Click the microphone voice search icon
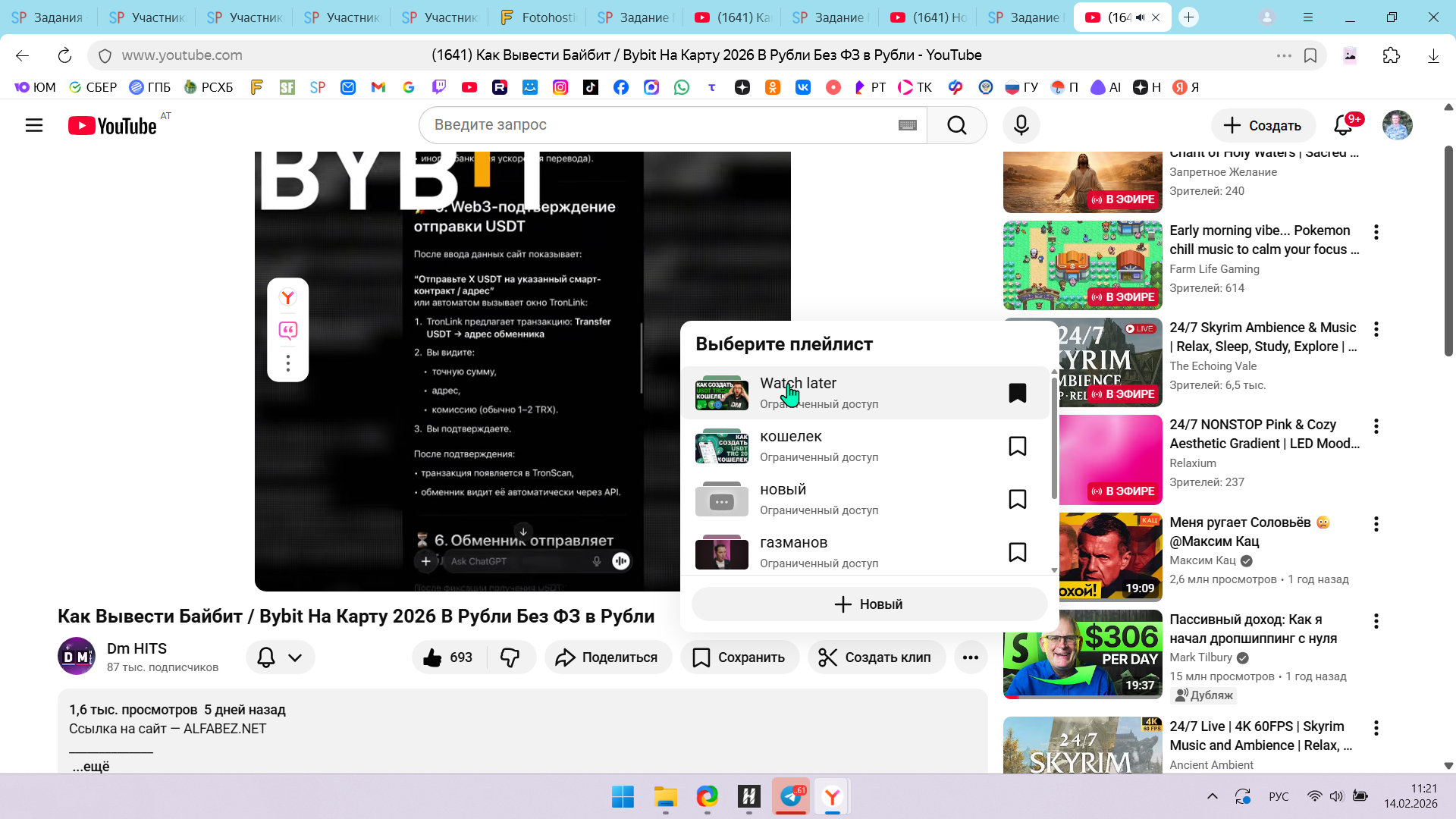 point(1021,125)
